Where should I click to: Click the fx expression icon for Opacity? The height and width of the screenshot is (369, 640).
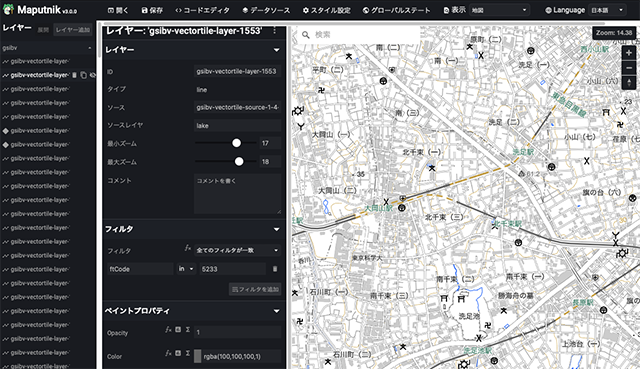[x=168, y=330]
